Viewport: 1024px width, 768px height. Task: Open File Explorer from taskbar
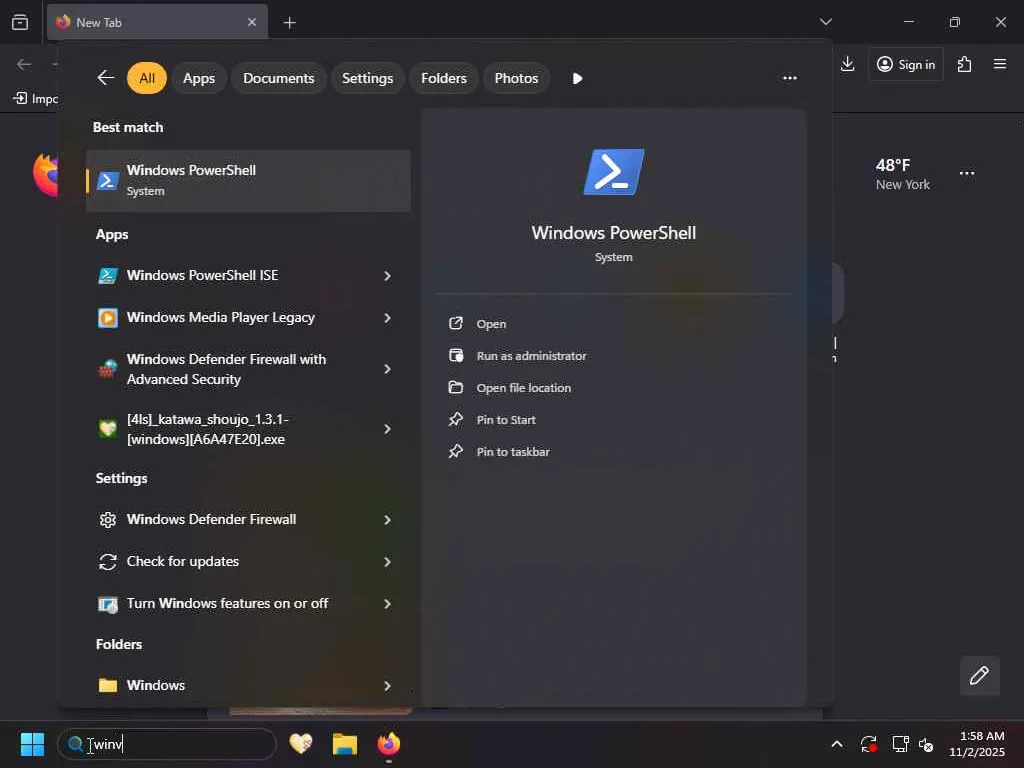[345, 744]
